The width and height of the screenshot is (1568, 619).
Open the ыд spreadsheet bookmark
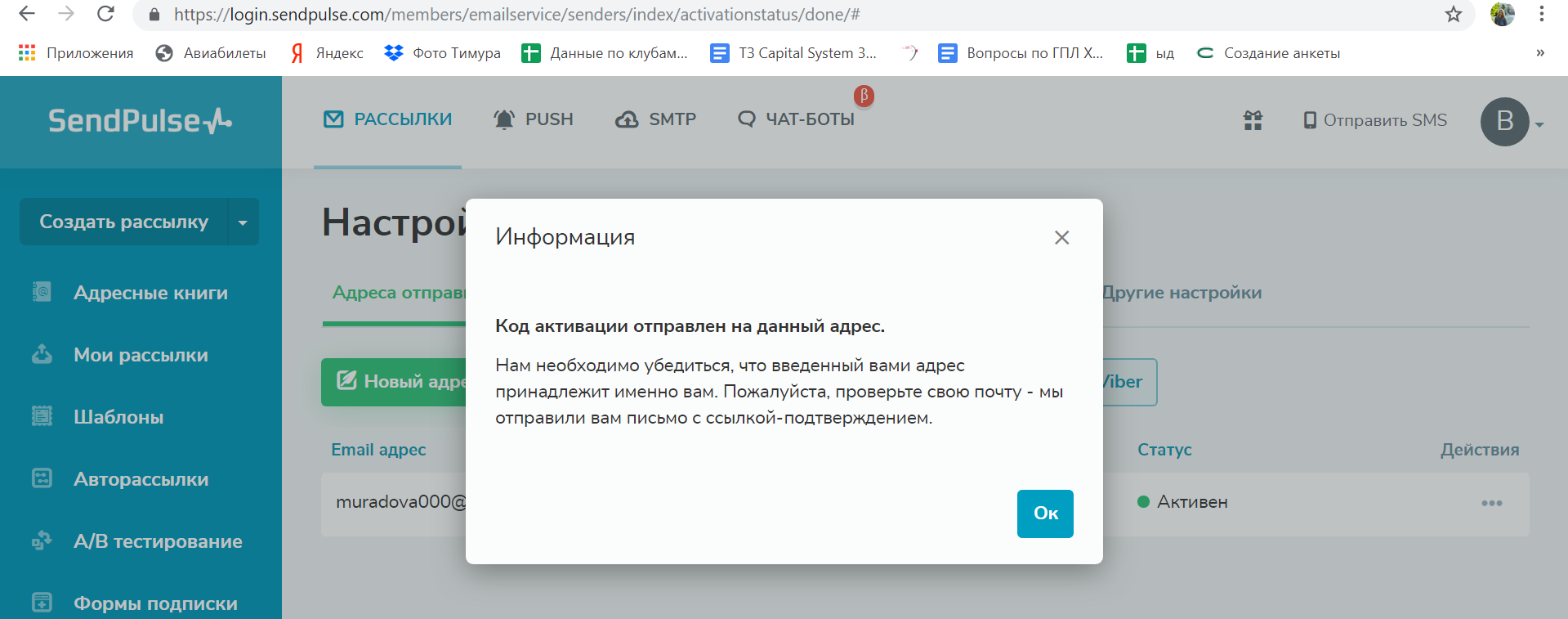pos(1150,53)
